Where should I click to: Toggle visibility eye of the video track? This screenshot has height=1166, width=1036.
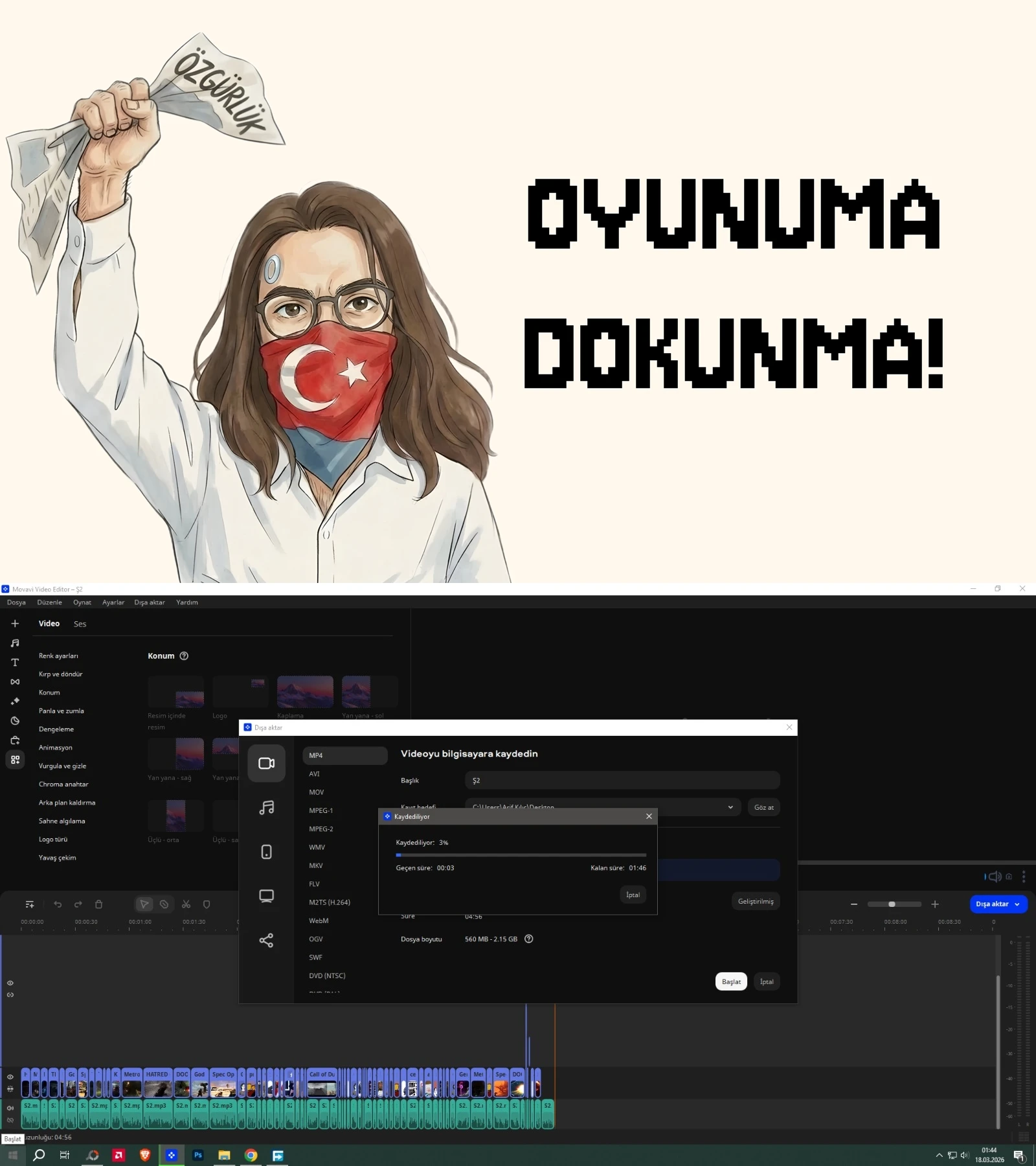(10, 1077)
